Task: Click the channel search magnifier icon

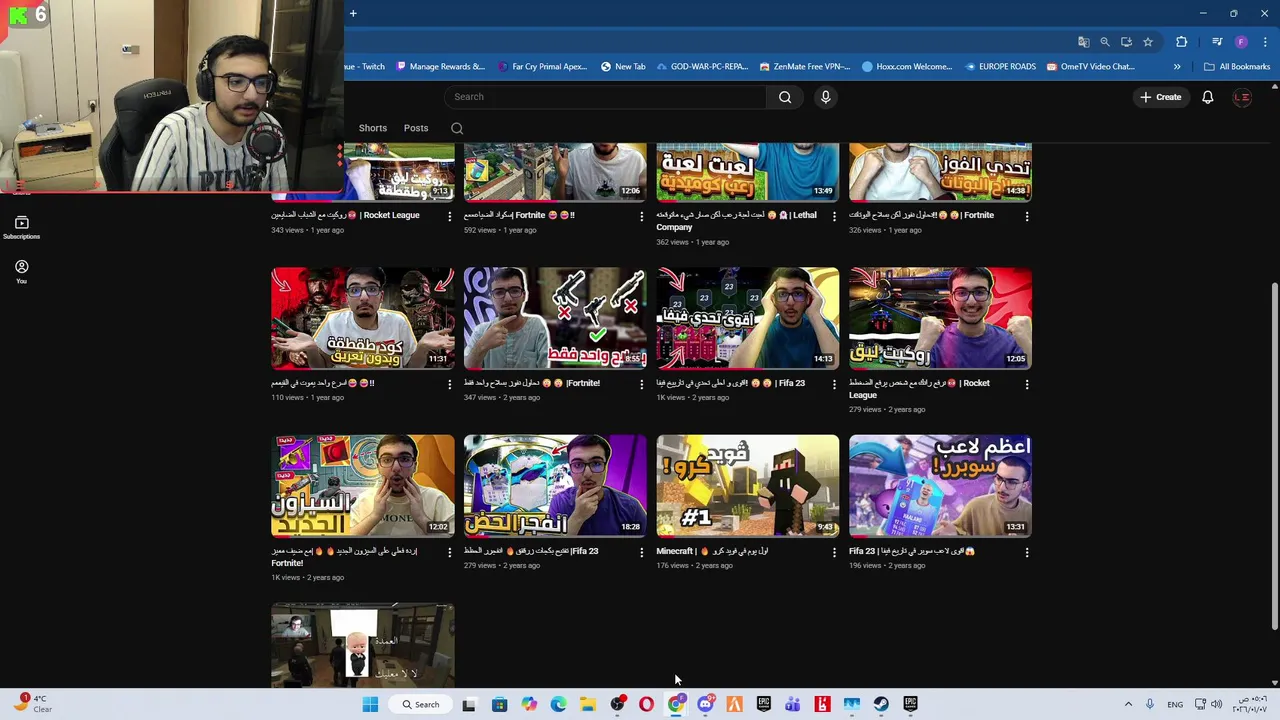Action: [457, 128]
